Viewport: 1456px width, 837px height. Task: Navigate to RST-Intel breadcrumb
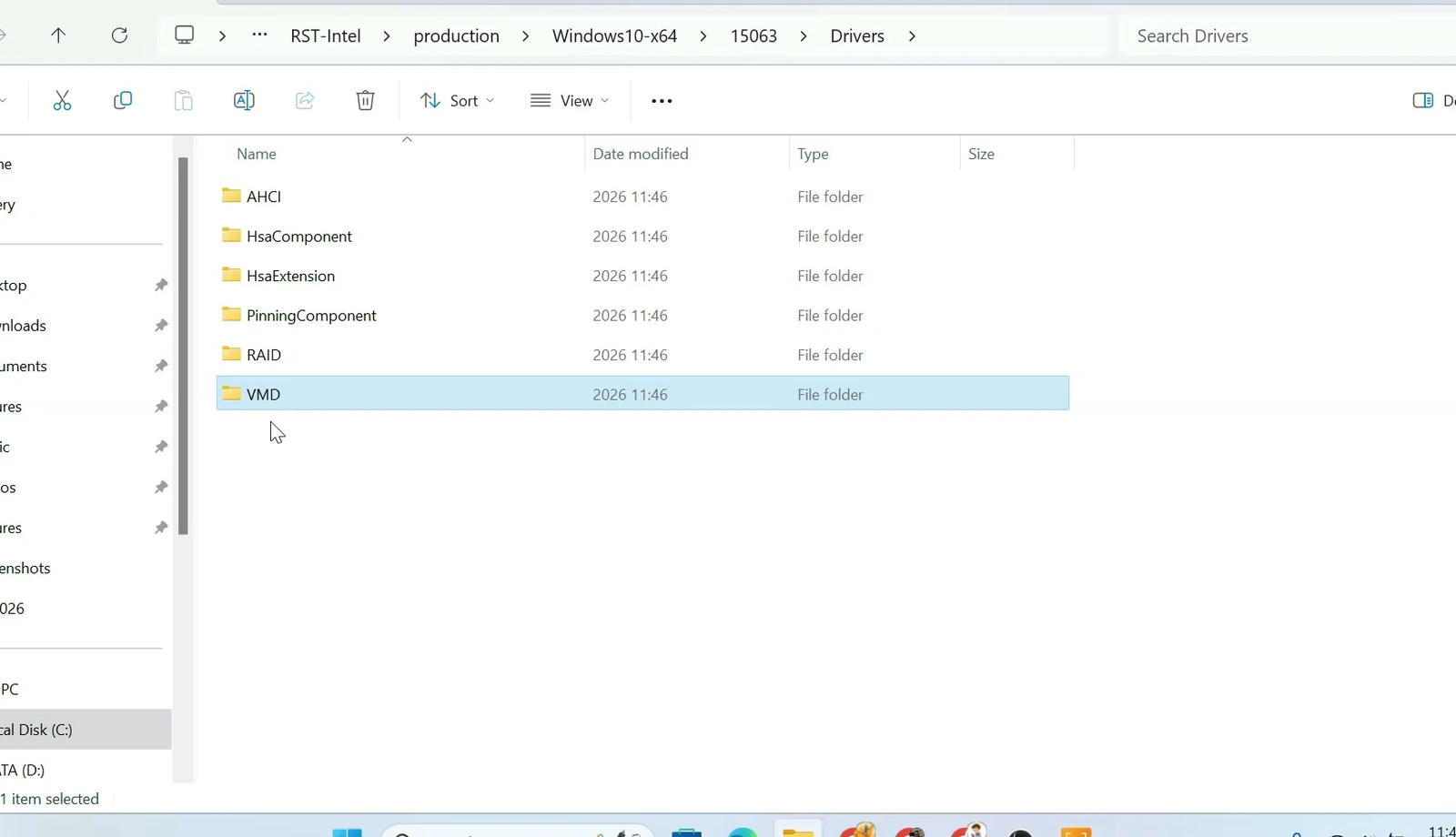pos(326,36)
